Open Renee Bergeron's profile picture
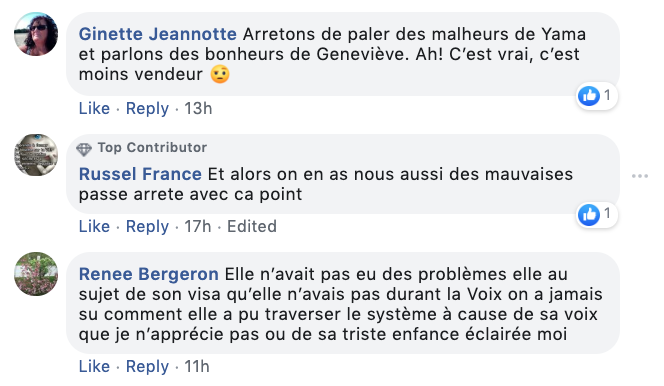 (36, 274)
